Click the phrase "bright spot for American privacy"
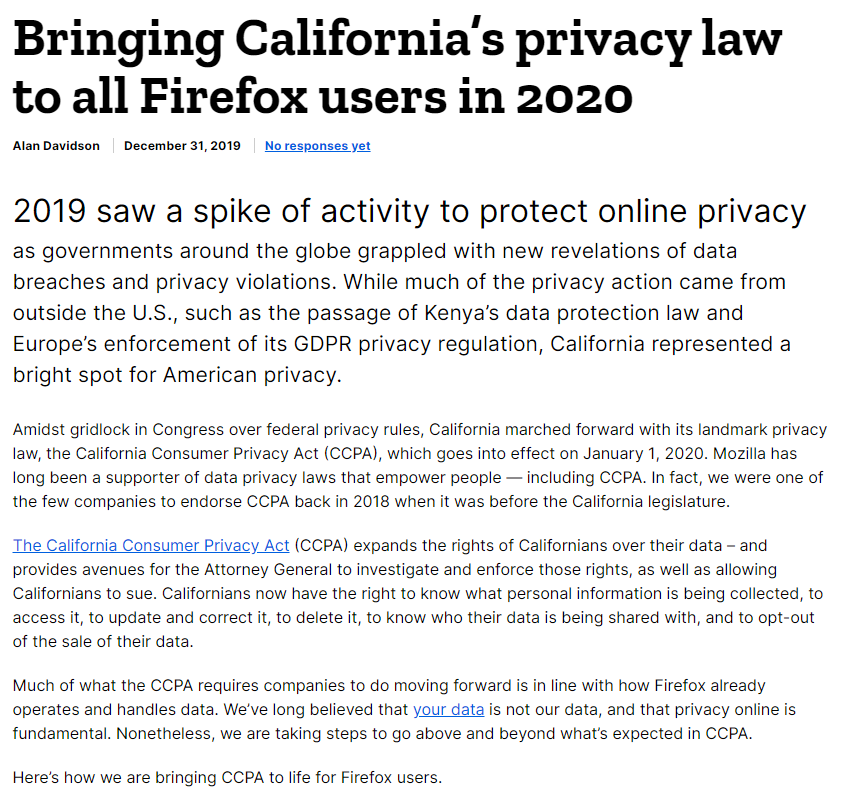The image size is (854, 796). pyautogui.click(x=177, y=376)
